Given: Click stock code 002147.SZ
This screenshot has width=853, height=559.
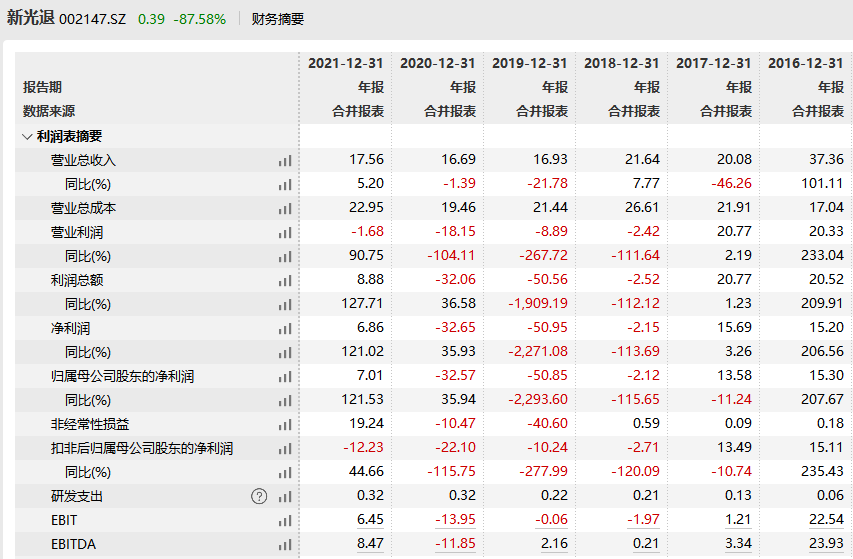Looking at the screenshot, I should pyautogui.click(x=94, y=19).
